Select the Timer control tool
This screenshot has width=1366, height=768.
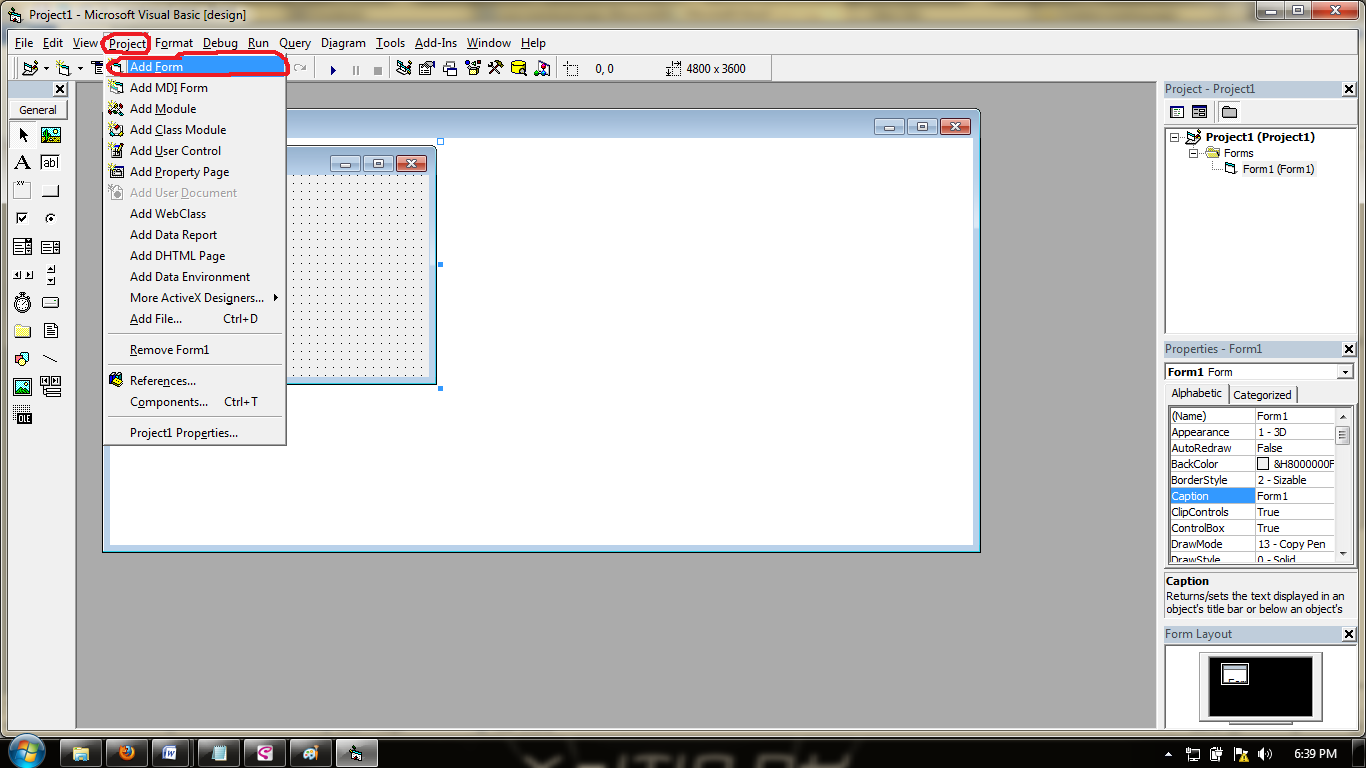pos(23,303)
